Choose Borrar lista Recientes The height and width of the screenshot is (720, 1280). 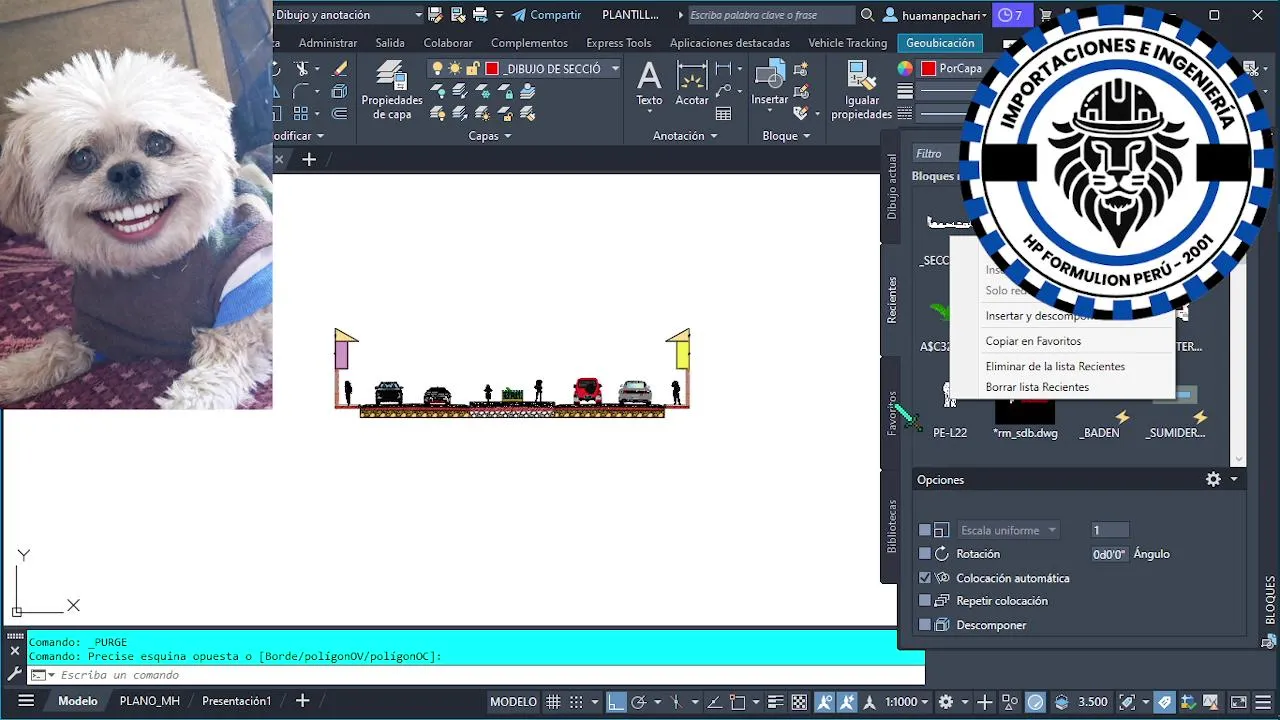pos(1037,387)
